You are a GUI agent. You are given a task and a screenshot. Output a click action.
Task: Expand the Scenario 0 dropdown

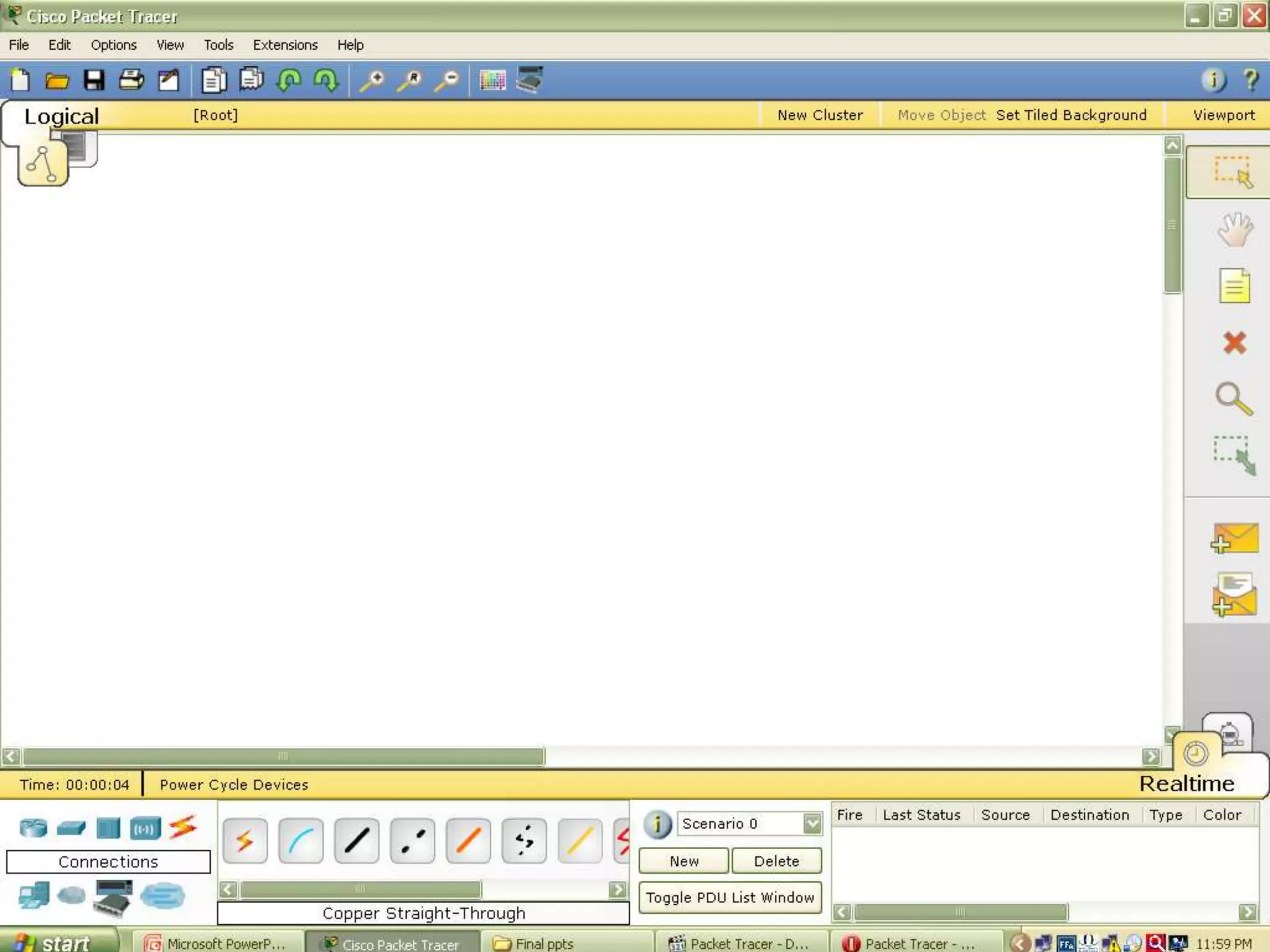coord(812,824)
